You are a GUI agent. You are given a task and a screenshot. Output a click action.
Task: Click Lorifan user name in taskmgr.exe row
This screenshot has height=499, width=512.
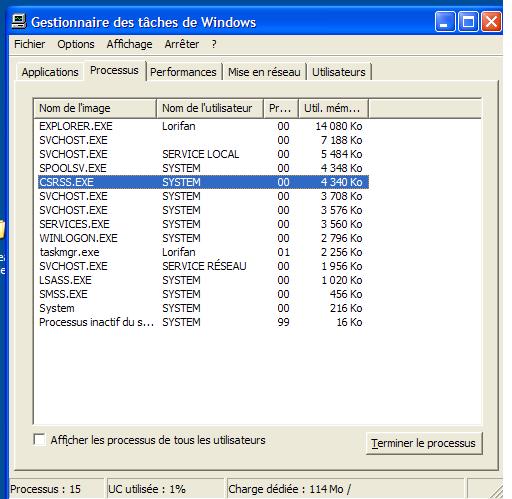[x=179, y=252]
